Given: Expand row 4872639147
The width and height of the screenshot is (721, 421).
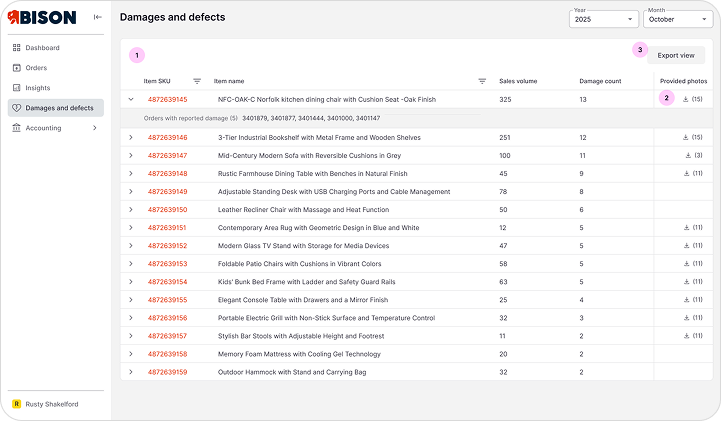Looking at the screenshot, I should [x=131, y=155].
